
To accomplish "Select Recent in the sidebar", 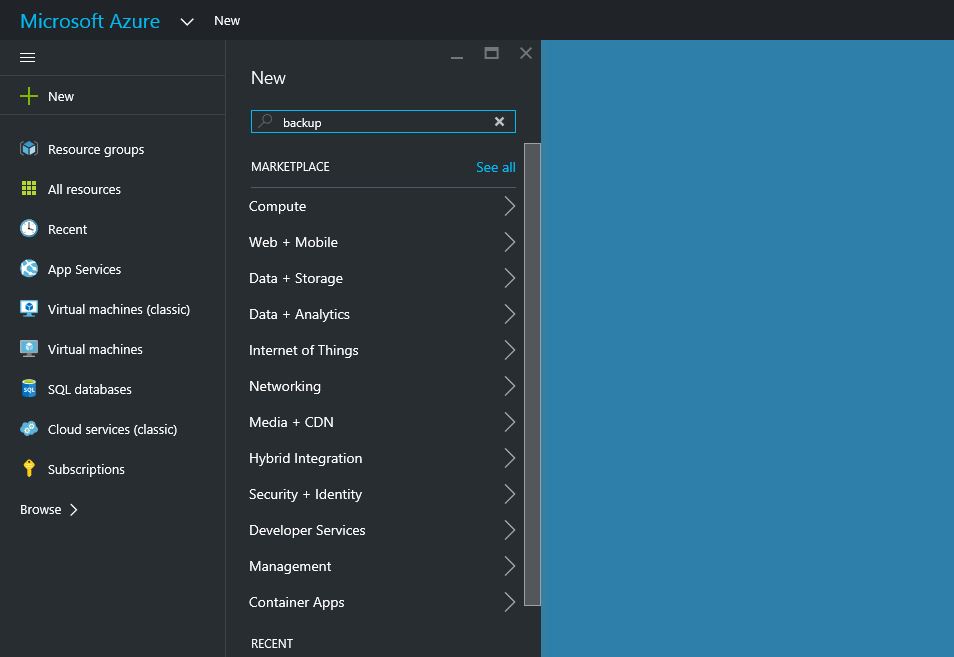I will (68, 229).
